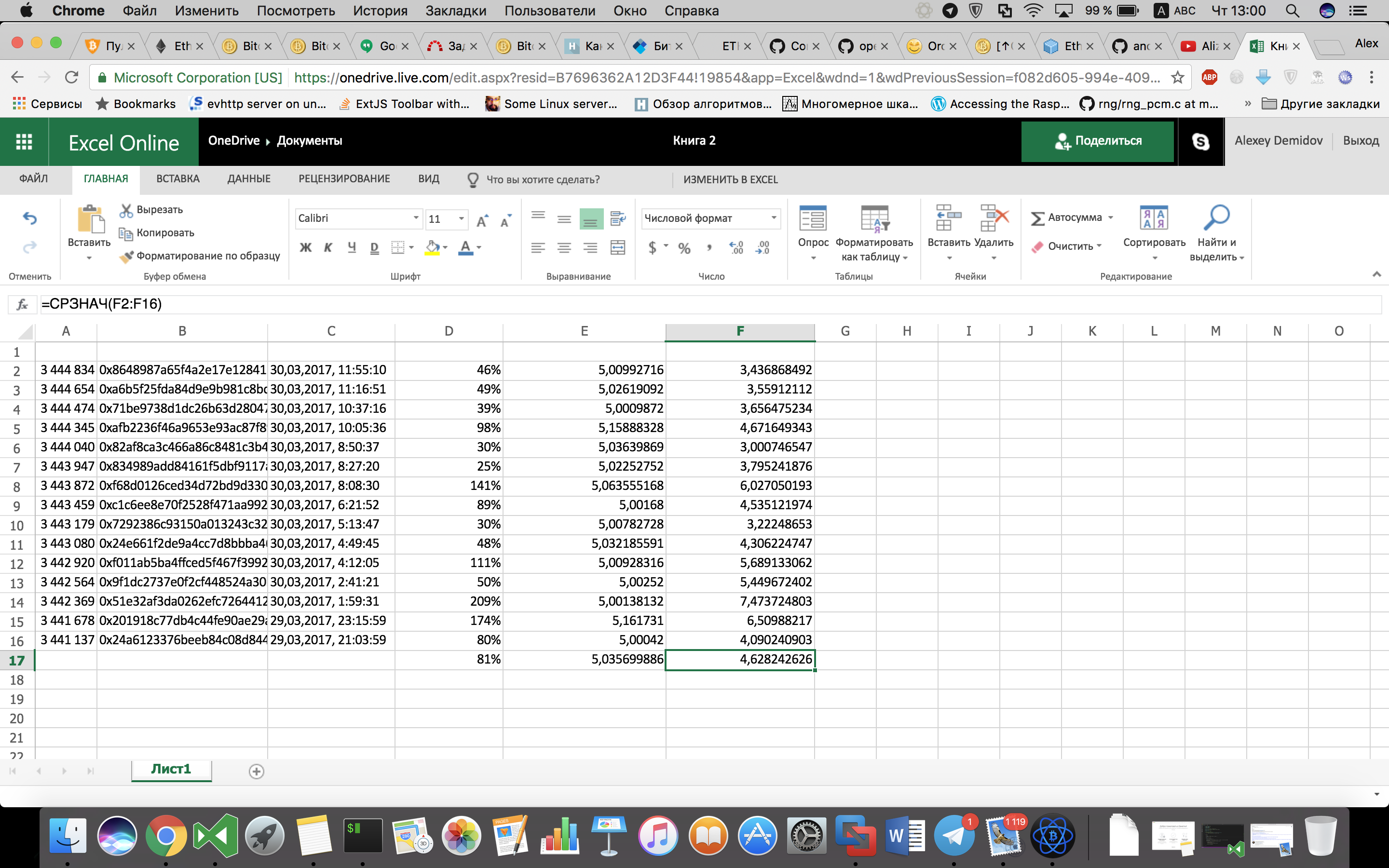Viewport: 1389px width, 868px height.
Task: Toggle italic (К) formatting
Action: 328,247
